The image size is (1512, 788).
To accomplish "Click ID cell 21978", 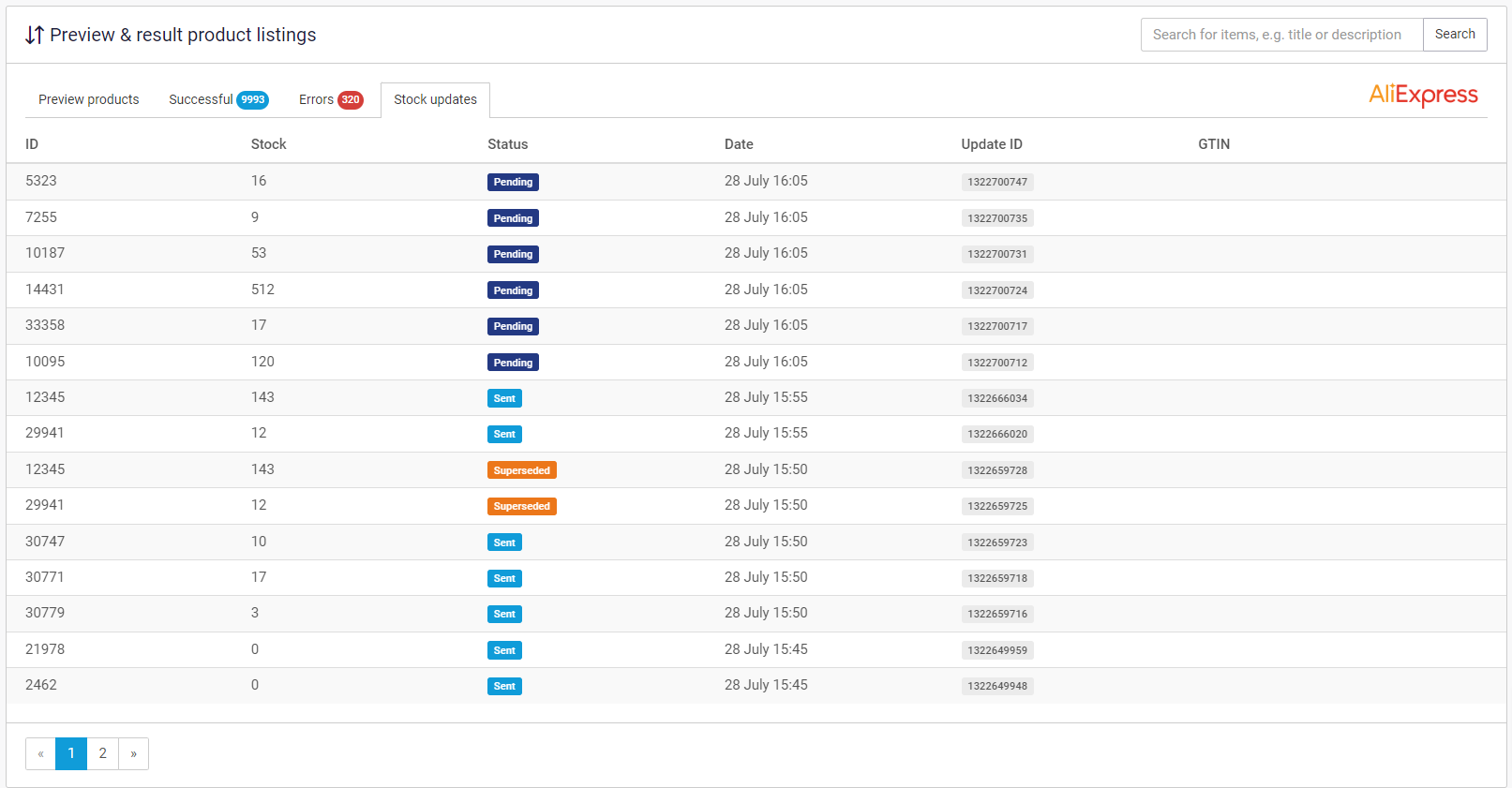I will pyautogui.click(x=45, y=649).
